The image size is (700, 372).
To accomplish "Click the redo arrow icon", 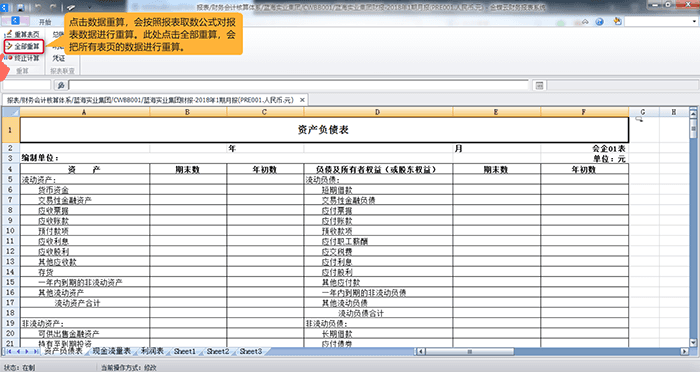I will [x=53, y=8].
